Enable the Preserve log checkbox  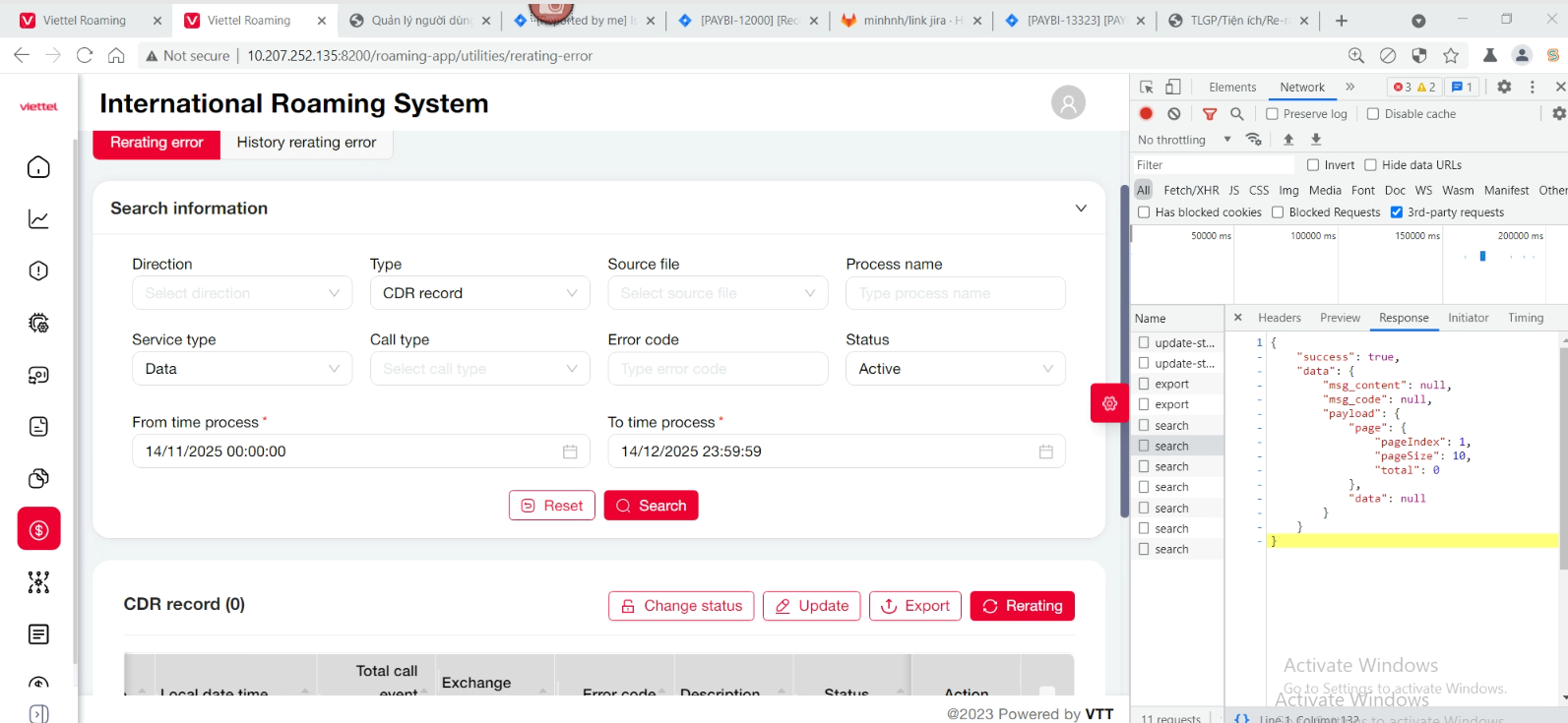[x=1272, y=114]
